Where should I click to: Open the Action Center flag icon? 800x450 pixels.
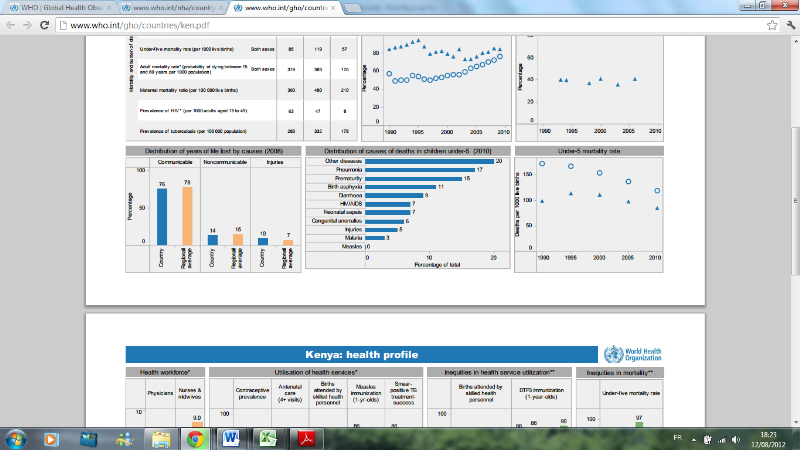(x=708, y=439)
